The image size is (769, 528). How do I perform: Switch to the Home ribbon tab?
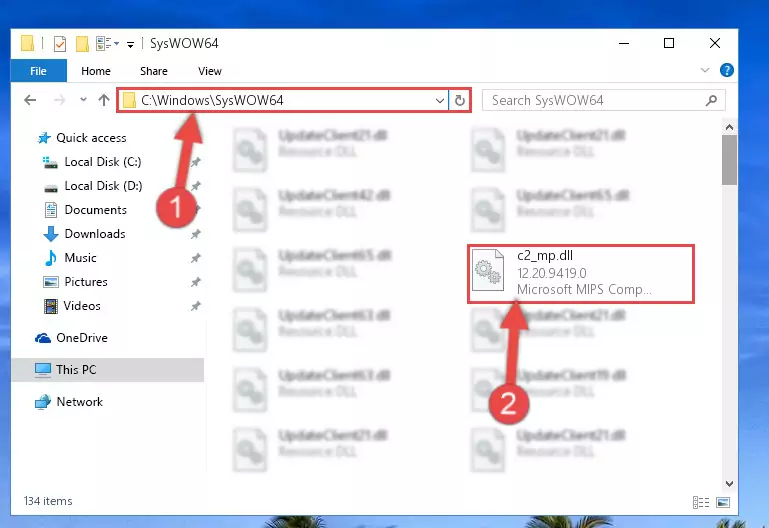point(96,71)
